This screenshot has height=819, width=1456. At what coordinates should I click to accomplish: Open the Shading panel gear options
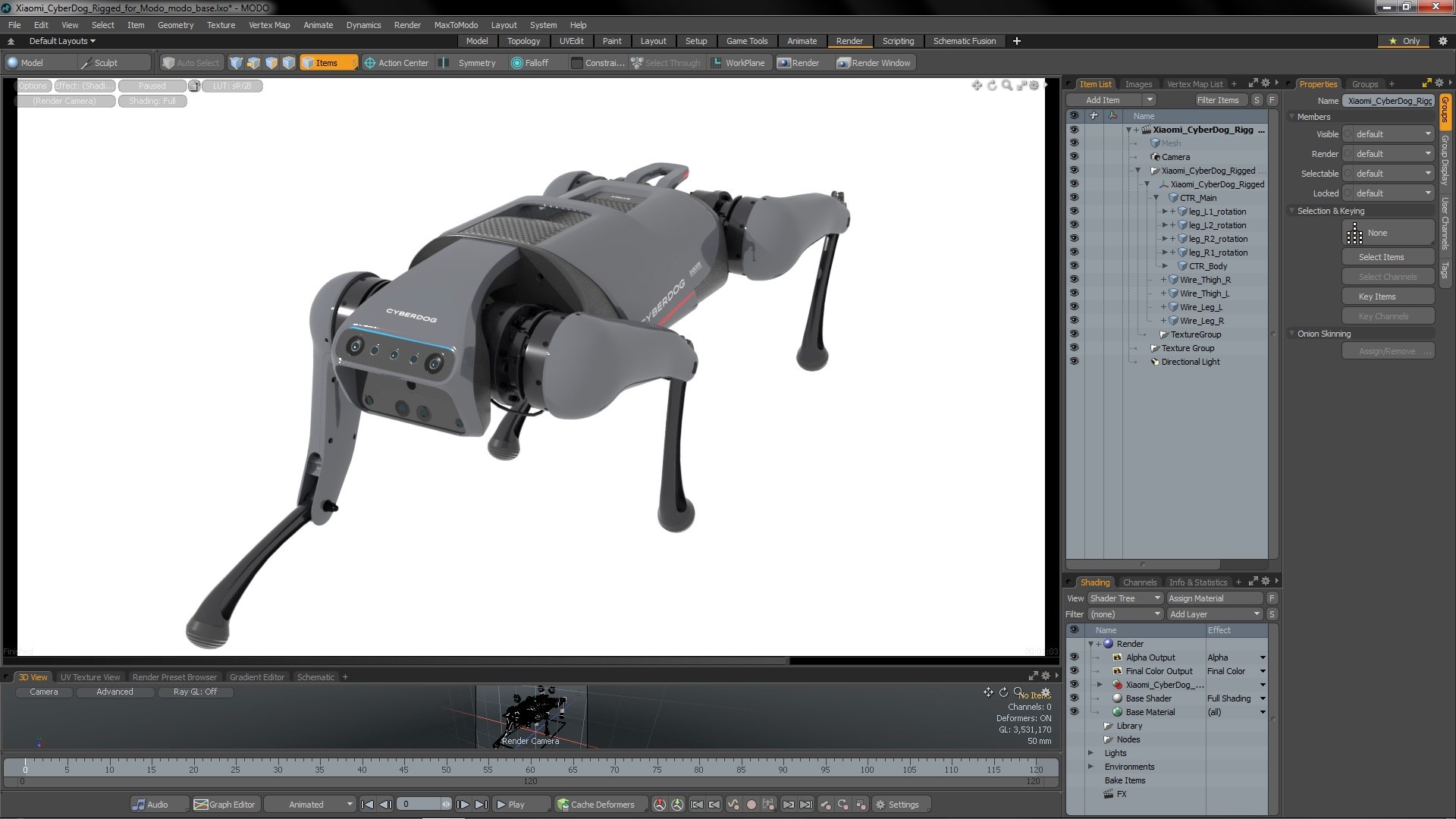(x=1265, y=582)
